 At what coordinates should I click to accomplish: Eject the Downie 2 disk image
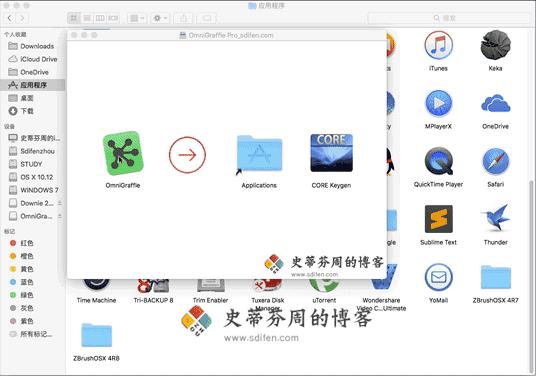pos(60,203)
